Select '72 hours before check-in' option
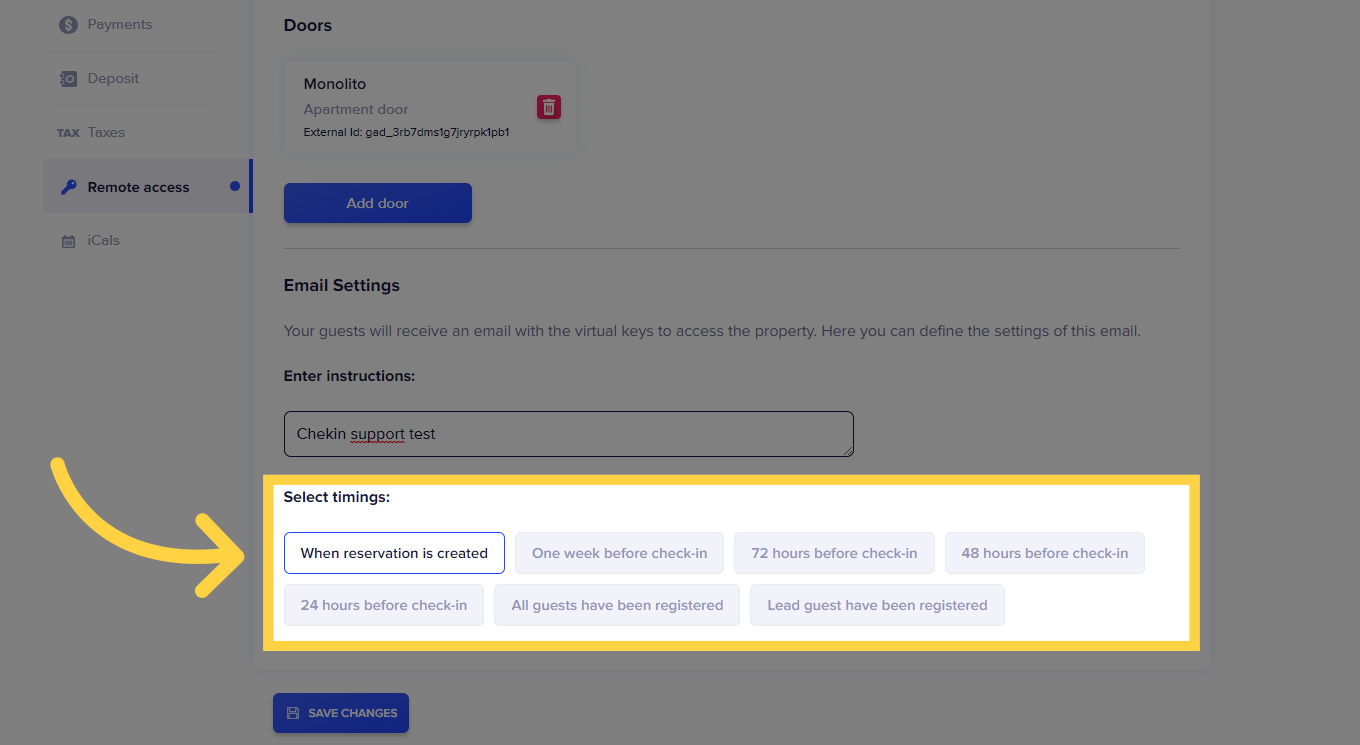The height and width of the screenshot is (745, 1360). (834, 553)
